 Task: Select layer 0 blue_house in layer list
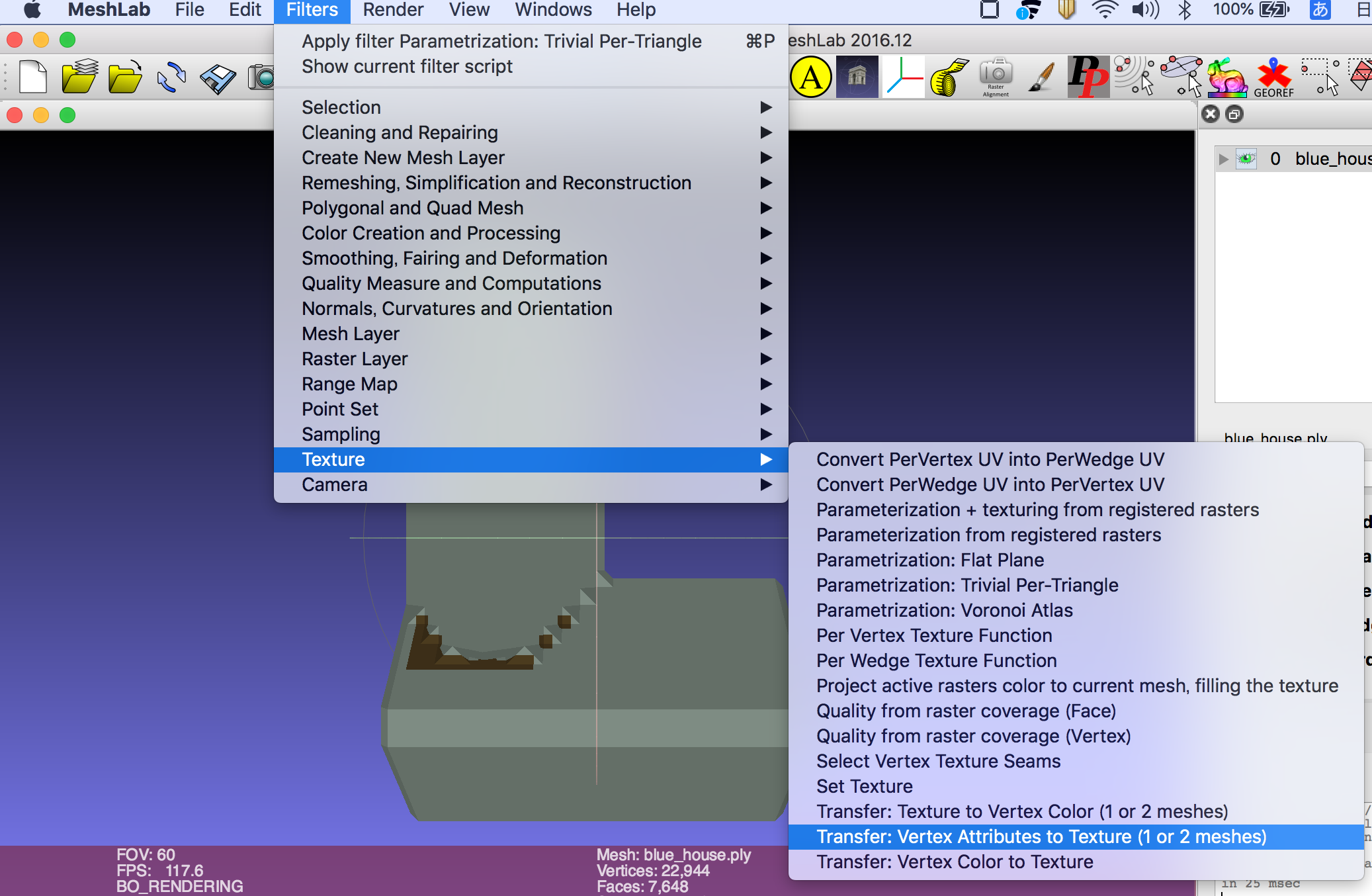(x=1294, y=159)
